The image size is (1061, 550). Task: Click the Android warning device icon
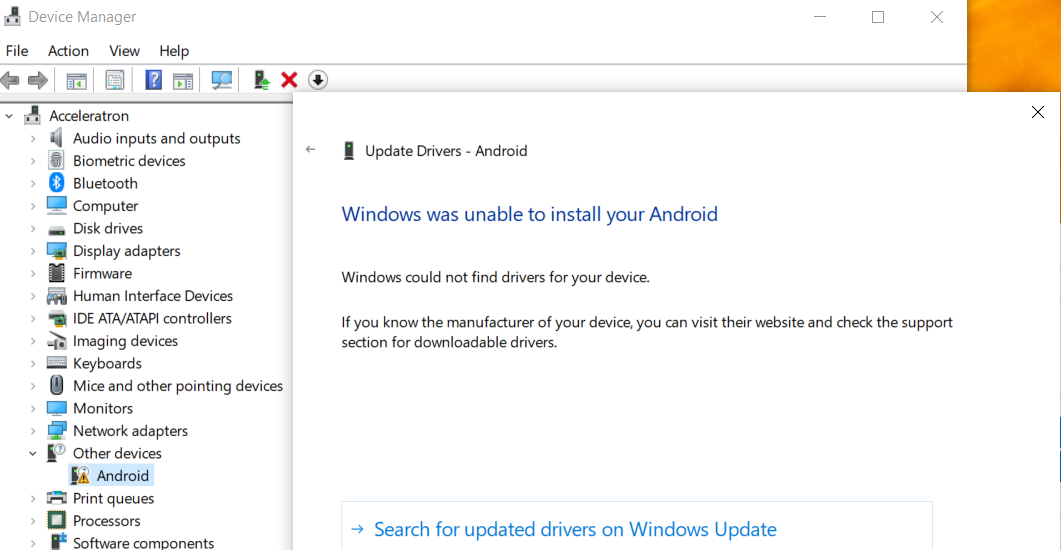tap(81, 476)
